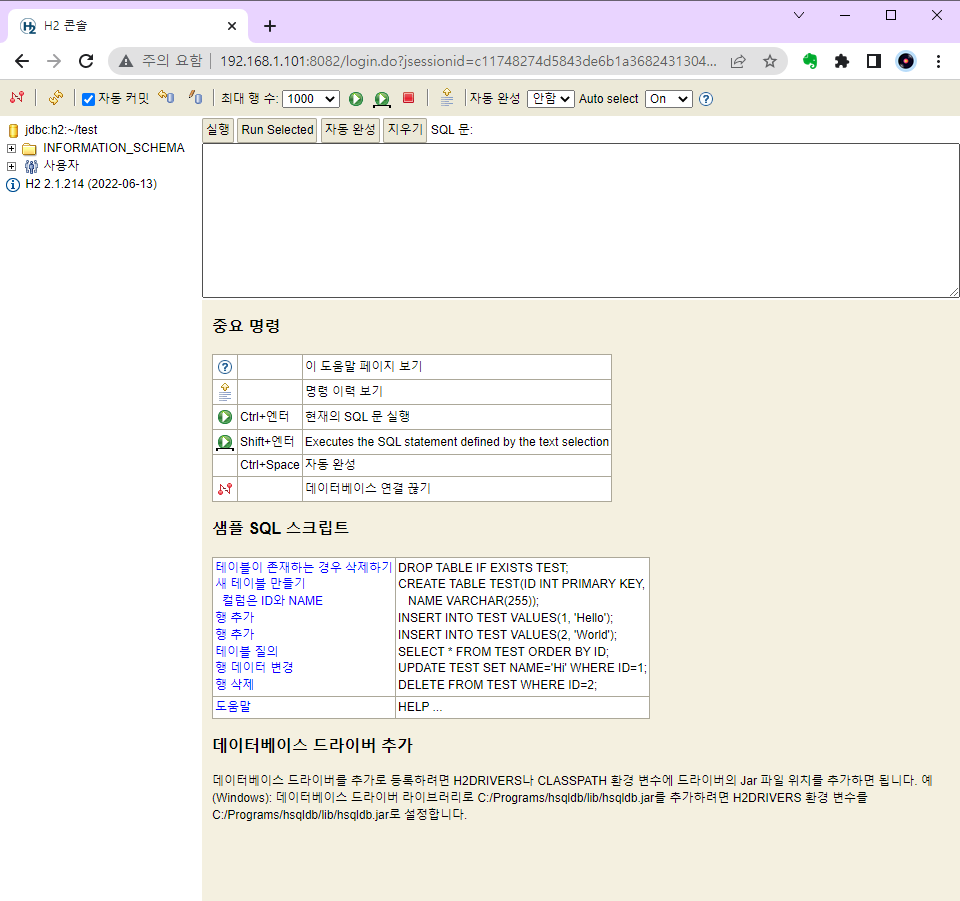Click the share page icon in address bar

(x=738, y=61)
